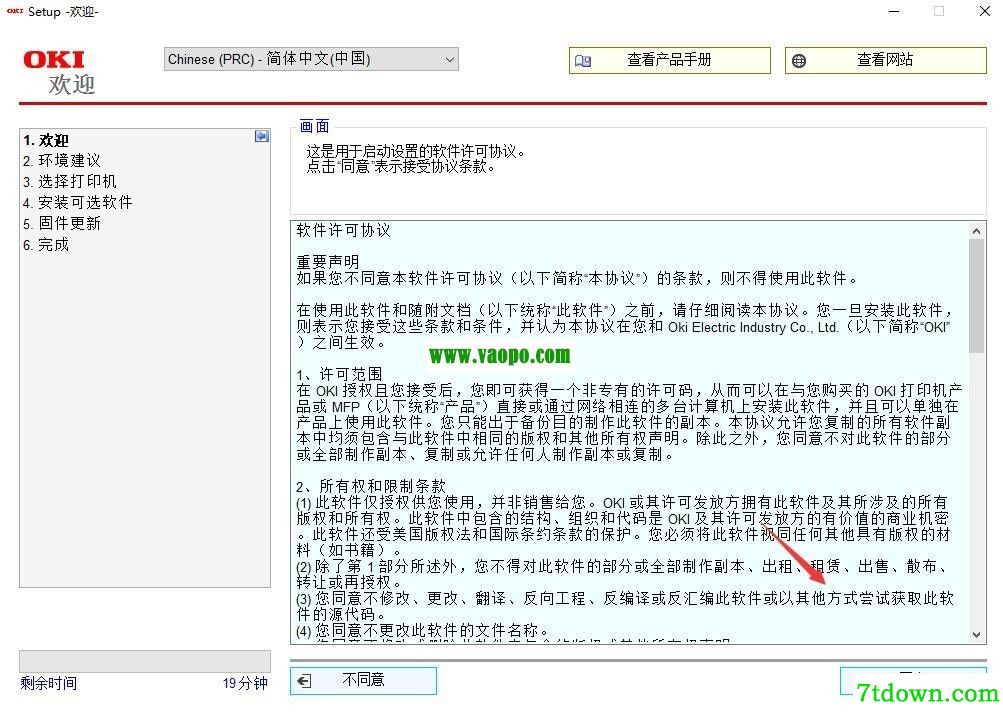Click the 1、许可范围 section heading
Screen dimensions: 1003x712
pyautogui.click(x=339, y=374)
